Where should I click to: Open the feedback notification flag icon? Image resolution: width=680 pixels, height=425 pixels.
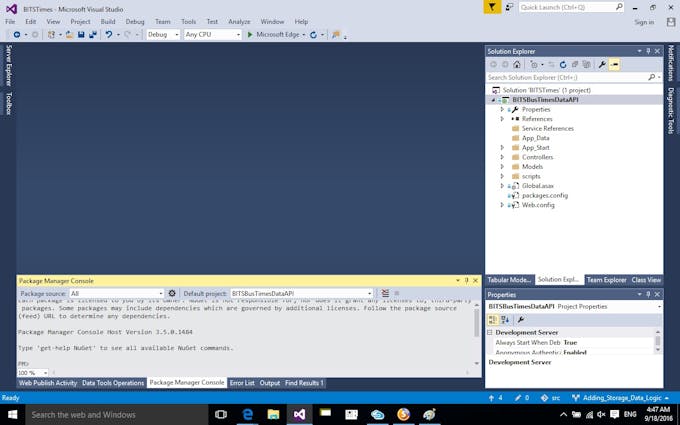click(x=491, y=7)
